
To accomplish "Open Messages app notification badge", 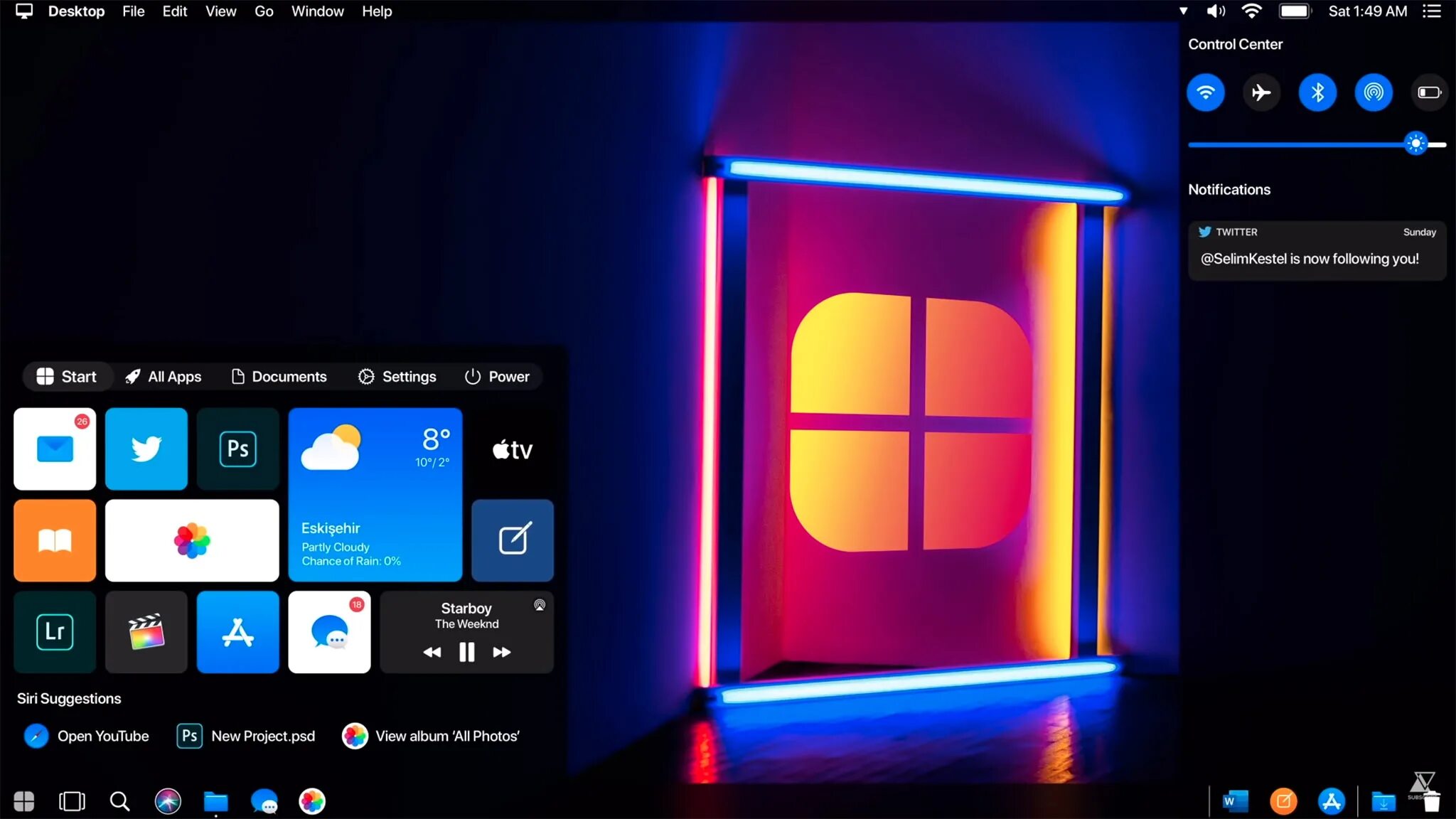I will pyautogui.click(x=356, y=604).
